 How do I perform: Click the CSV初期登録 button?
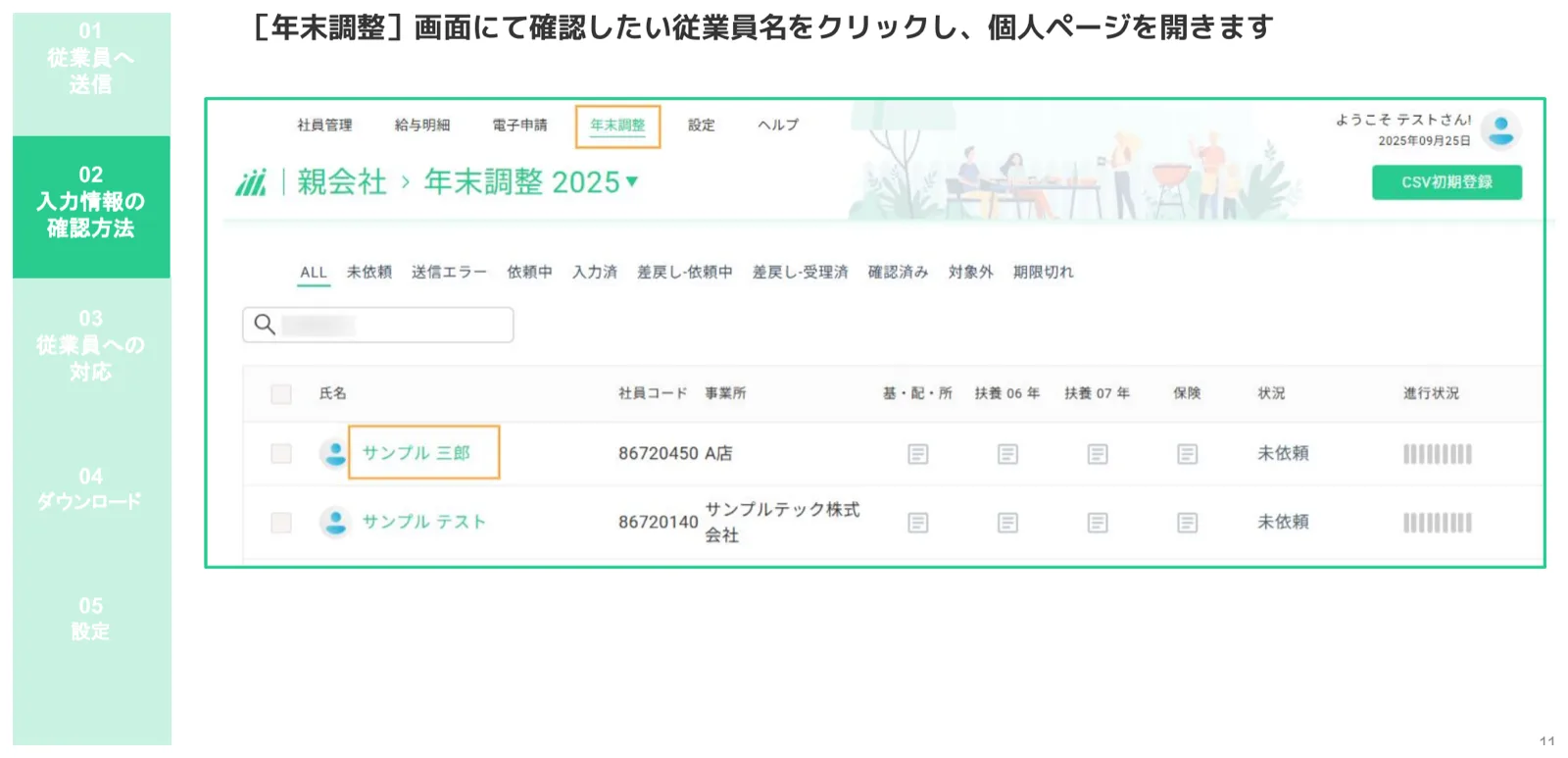pyautogui.click(x=1446, y=182)
